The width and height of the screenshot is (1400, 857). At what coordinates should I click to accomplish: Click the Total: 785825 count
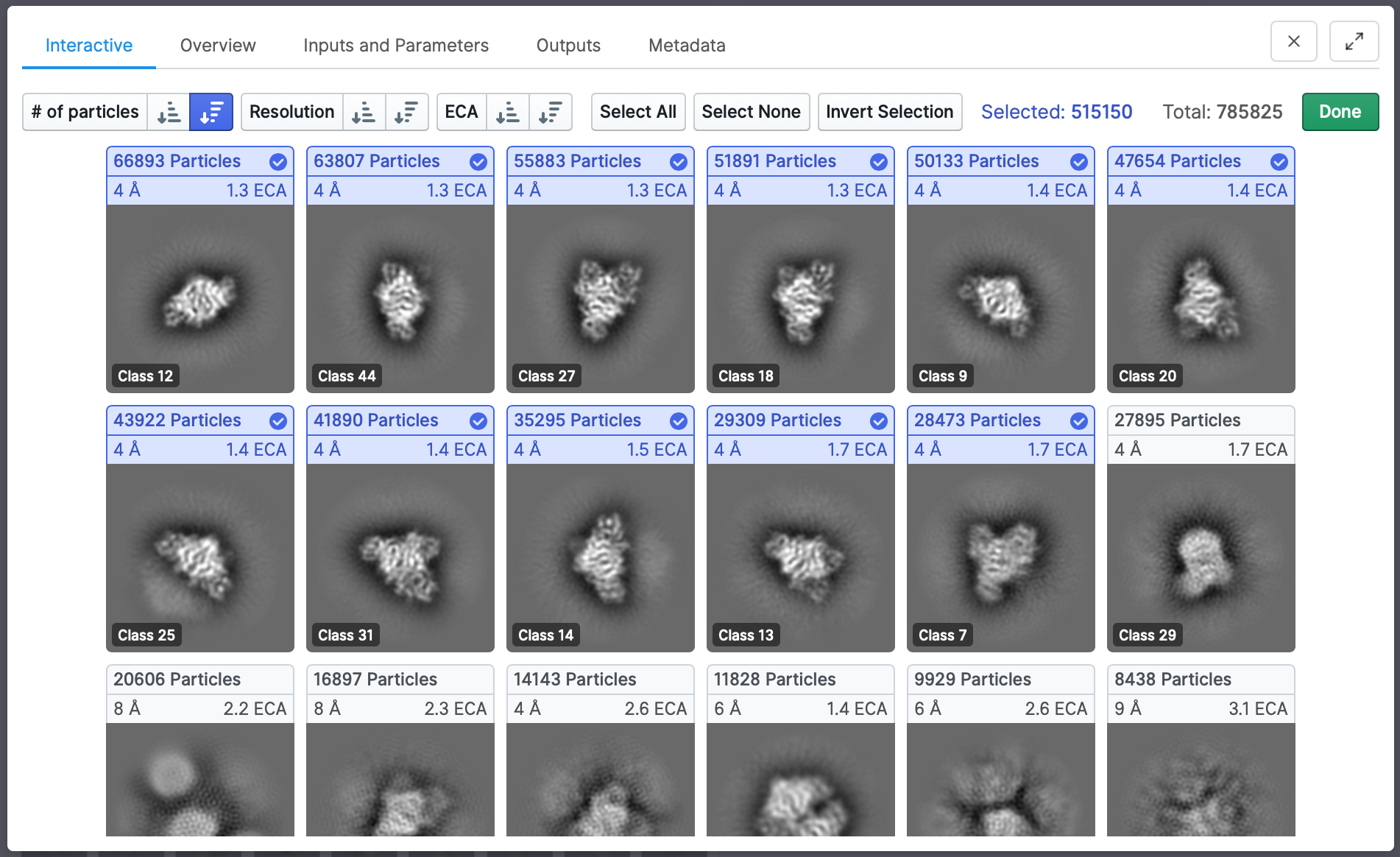pos(1222,112)
